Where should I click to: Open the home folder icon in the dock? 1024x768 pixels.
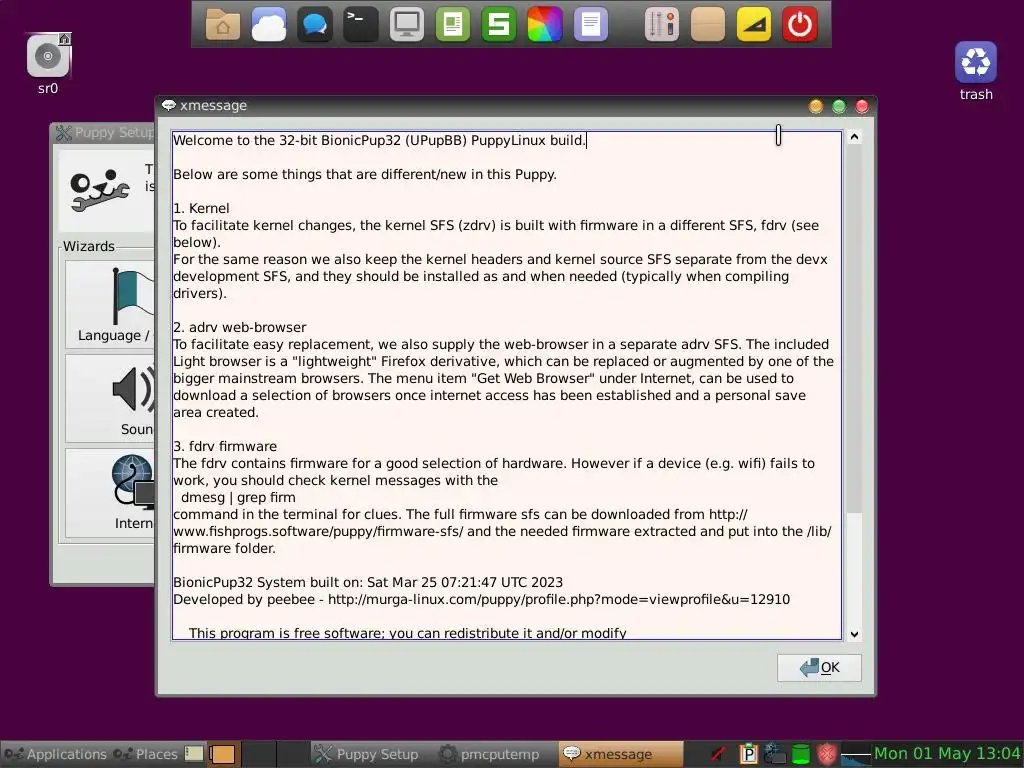(x=223, y=25)
